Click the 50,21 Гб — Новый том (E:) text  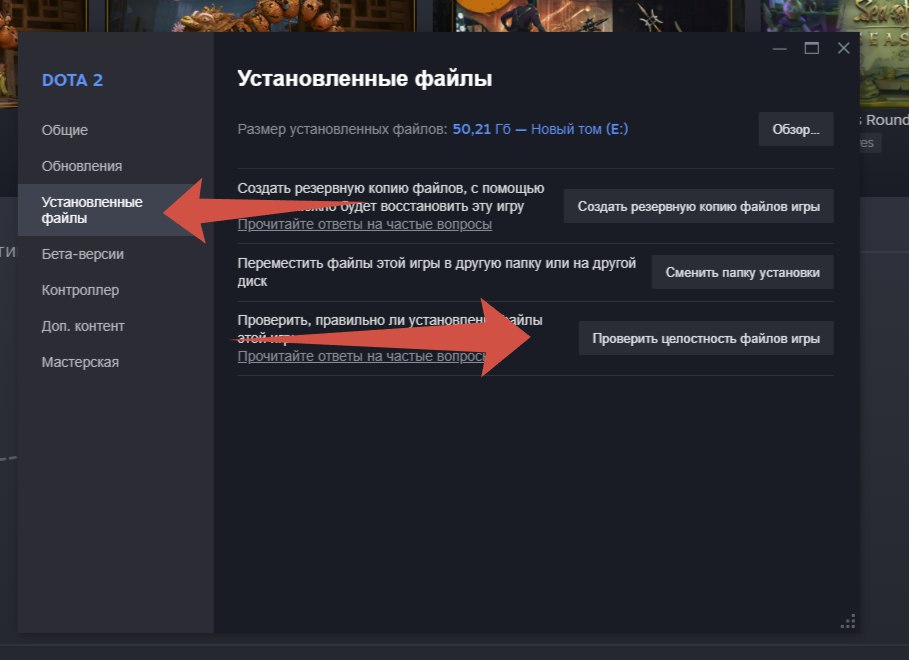click(x=540, y=129)
